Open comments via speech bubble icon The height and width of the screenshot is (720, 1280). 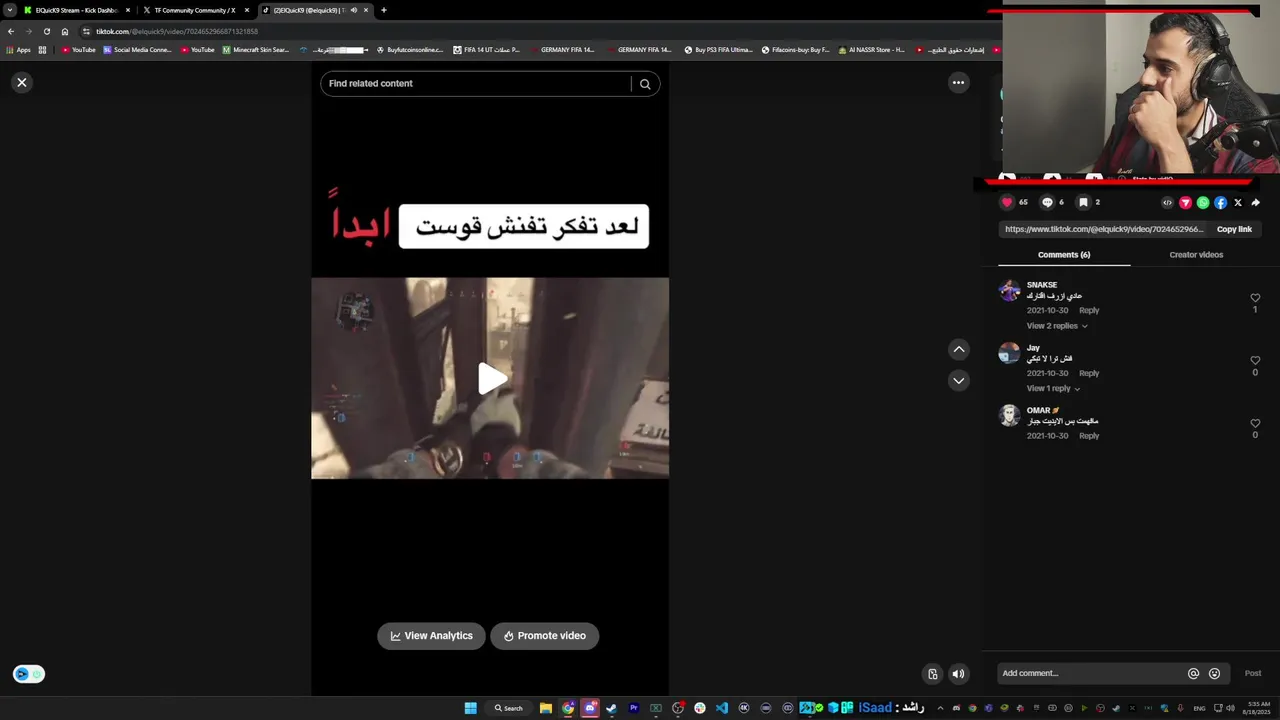(1047, 202)
